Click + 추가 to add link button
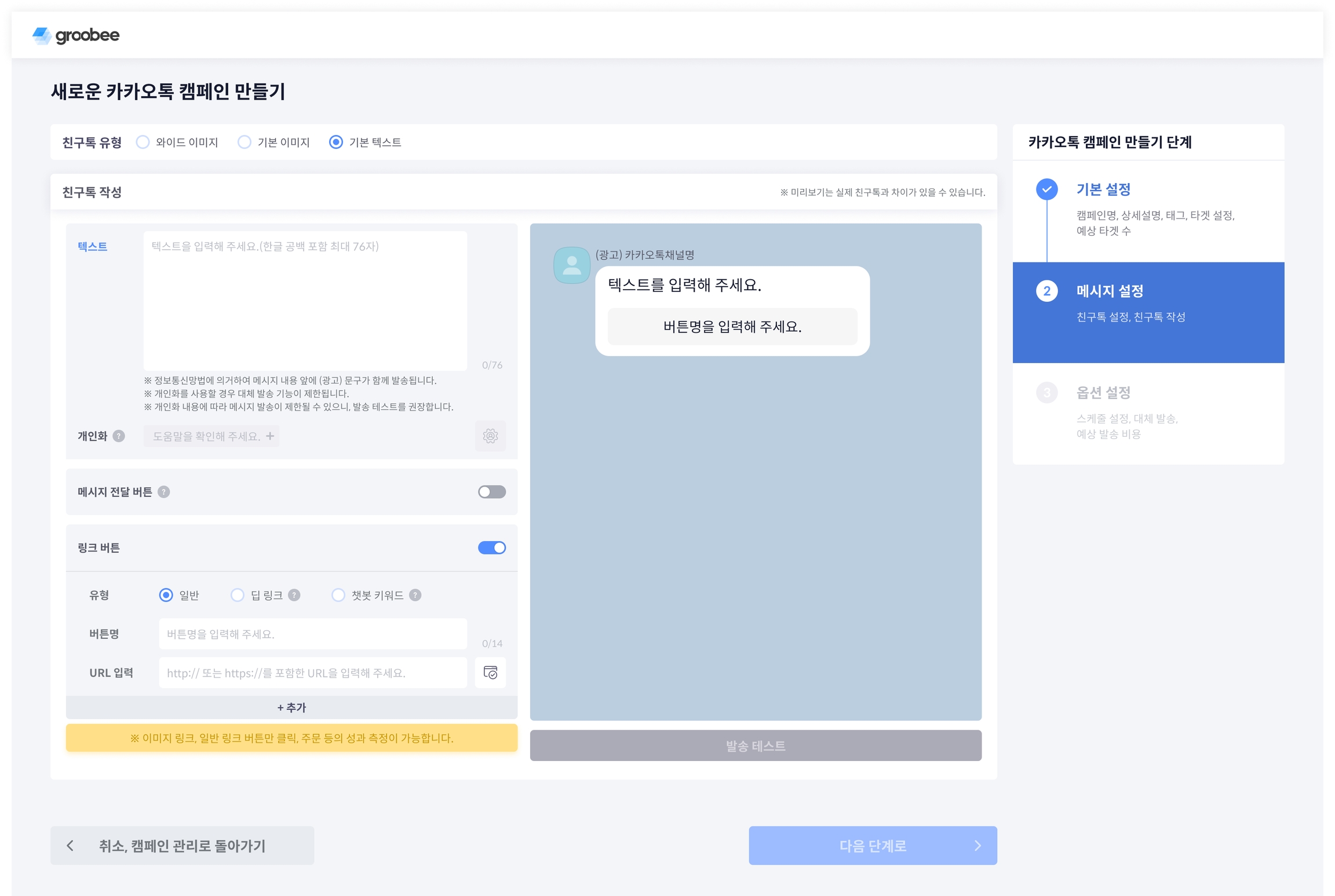1335x896 pixels. 291,707
